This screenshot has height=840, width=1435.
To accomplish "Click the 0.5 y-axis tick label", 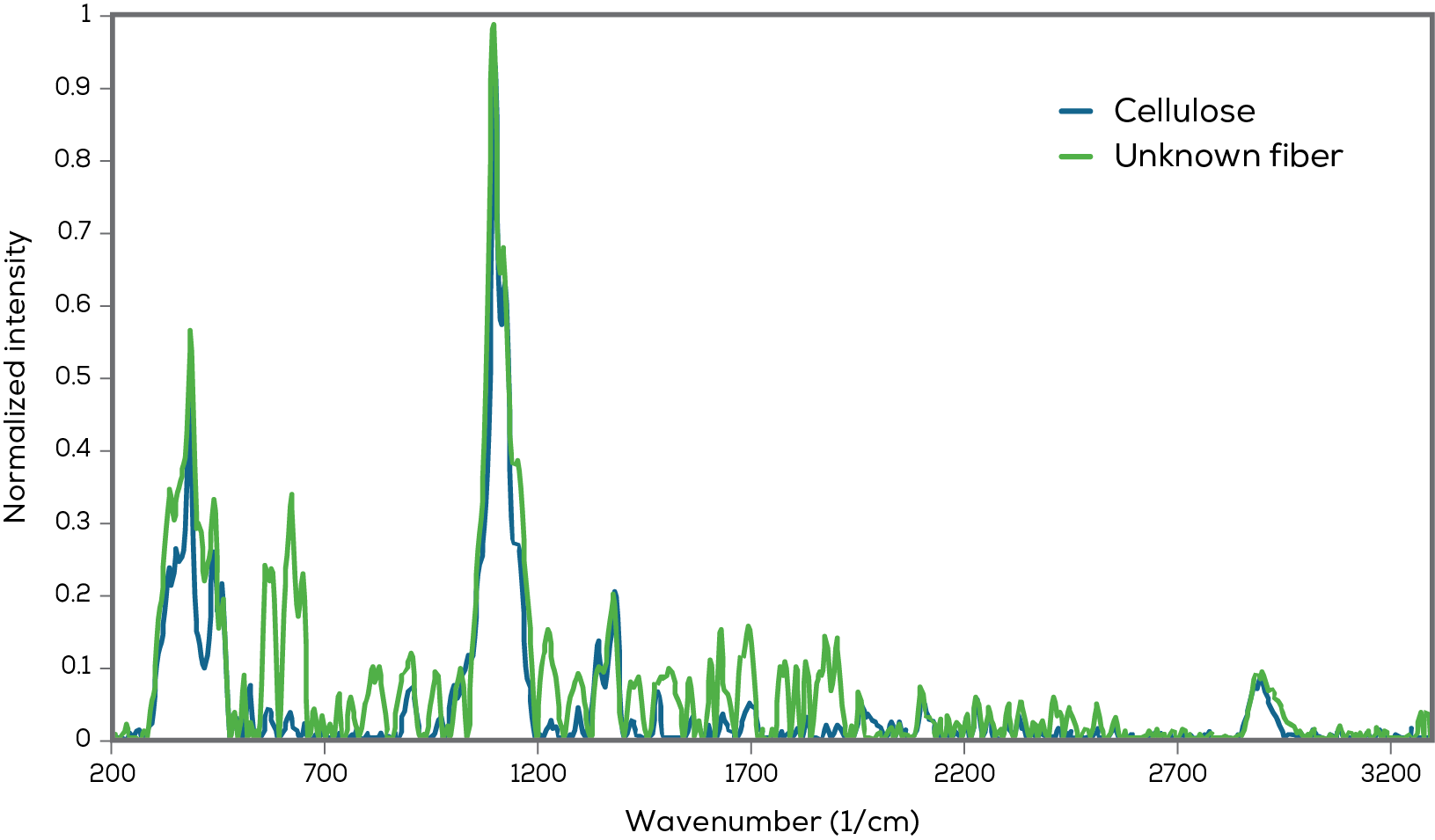I will 73,377.
